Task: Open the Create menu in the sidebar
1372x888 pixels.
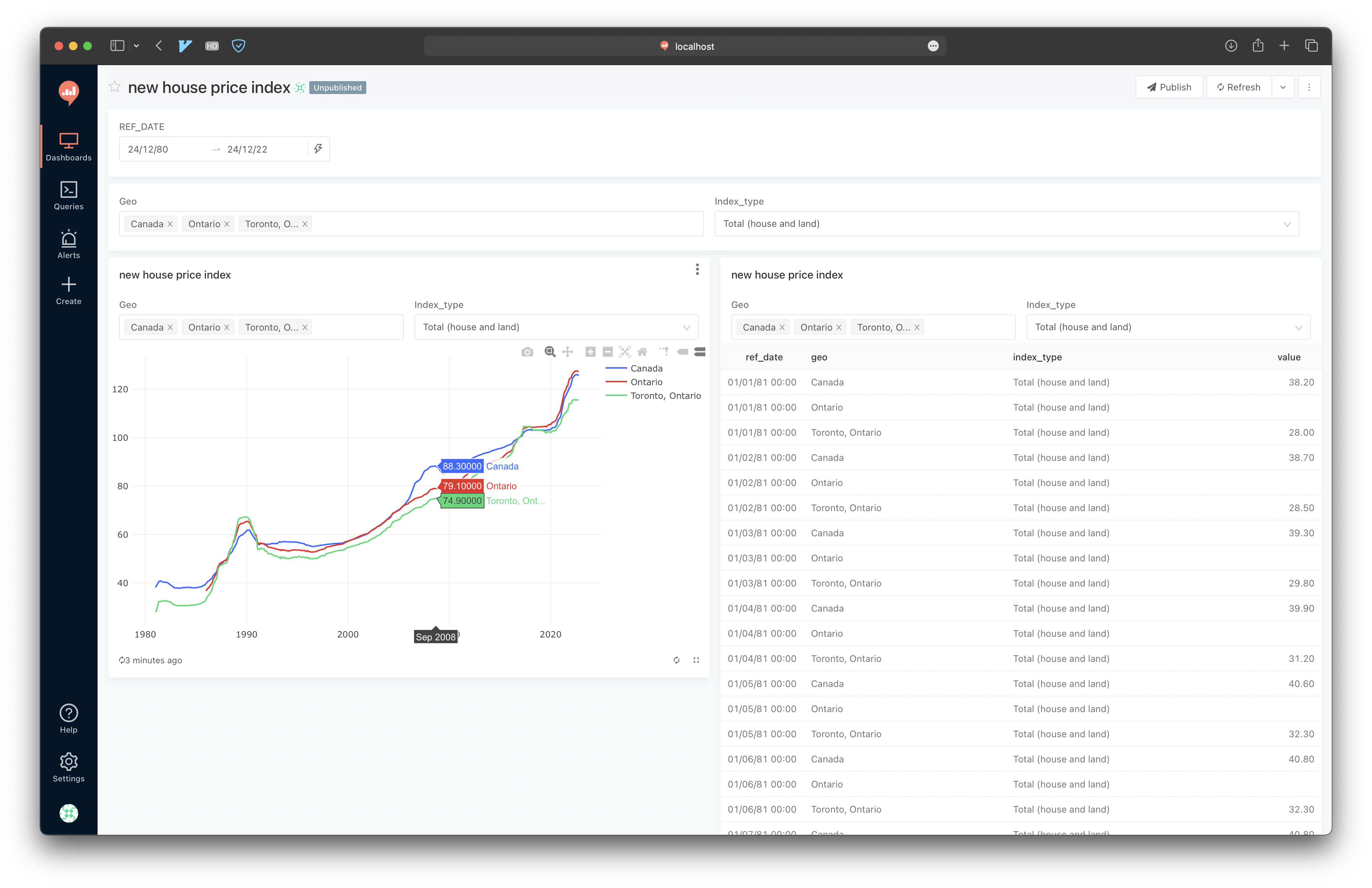Action: click(69, 291)
